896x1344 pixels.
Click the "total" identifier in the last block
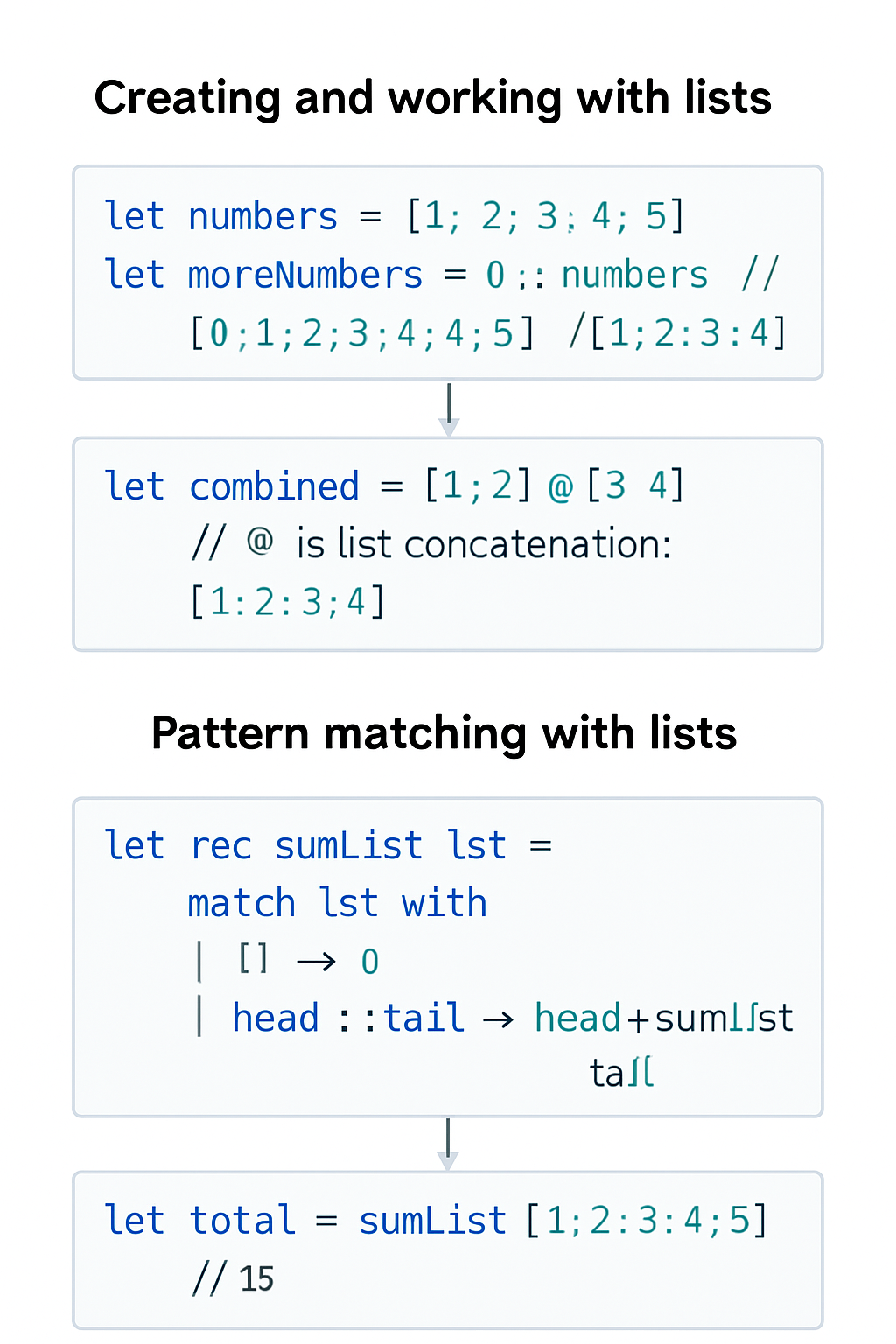coord(242,1221)
